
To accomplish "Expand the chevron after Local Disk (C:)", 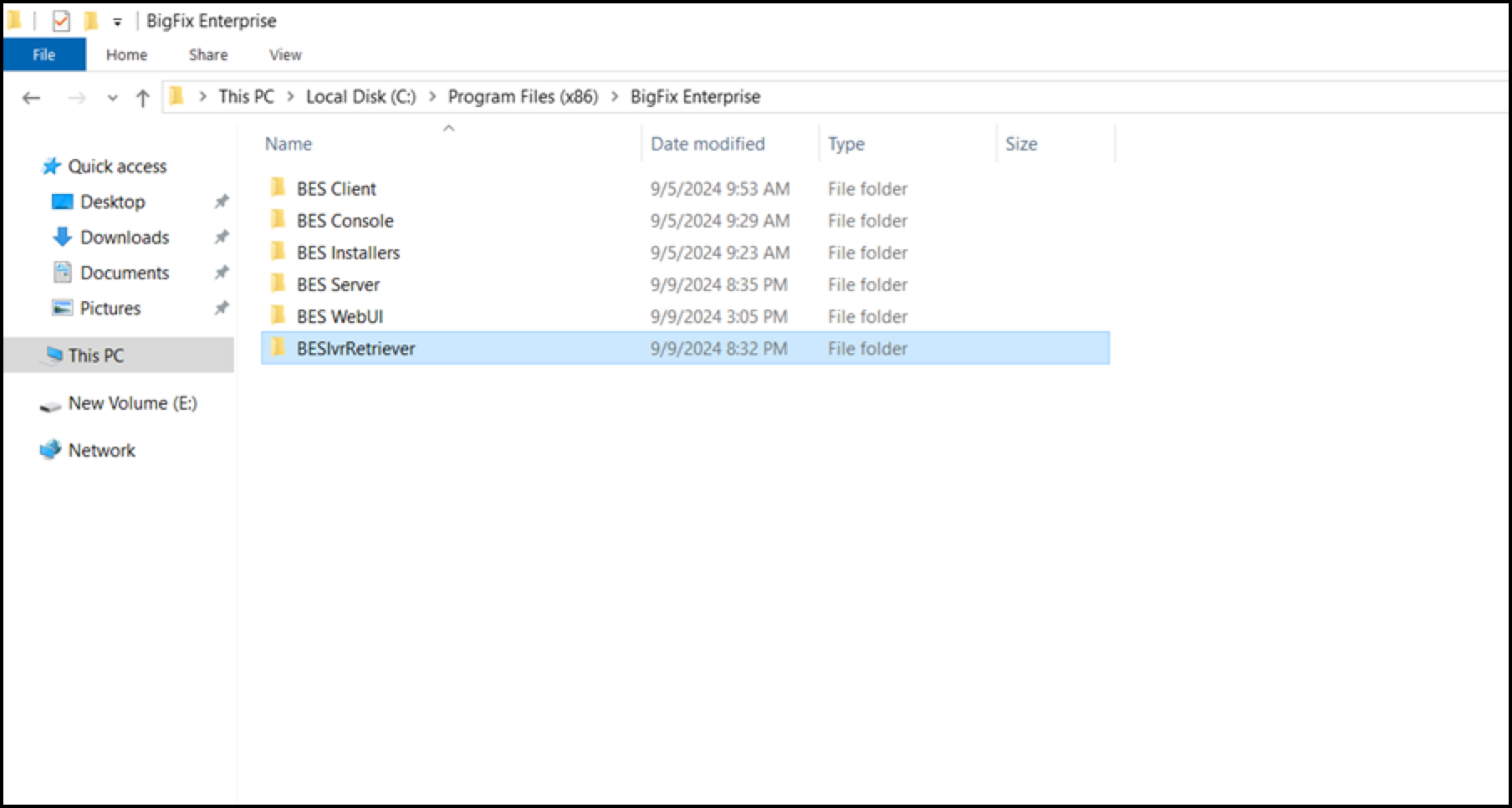I will [432, 97].
